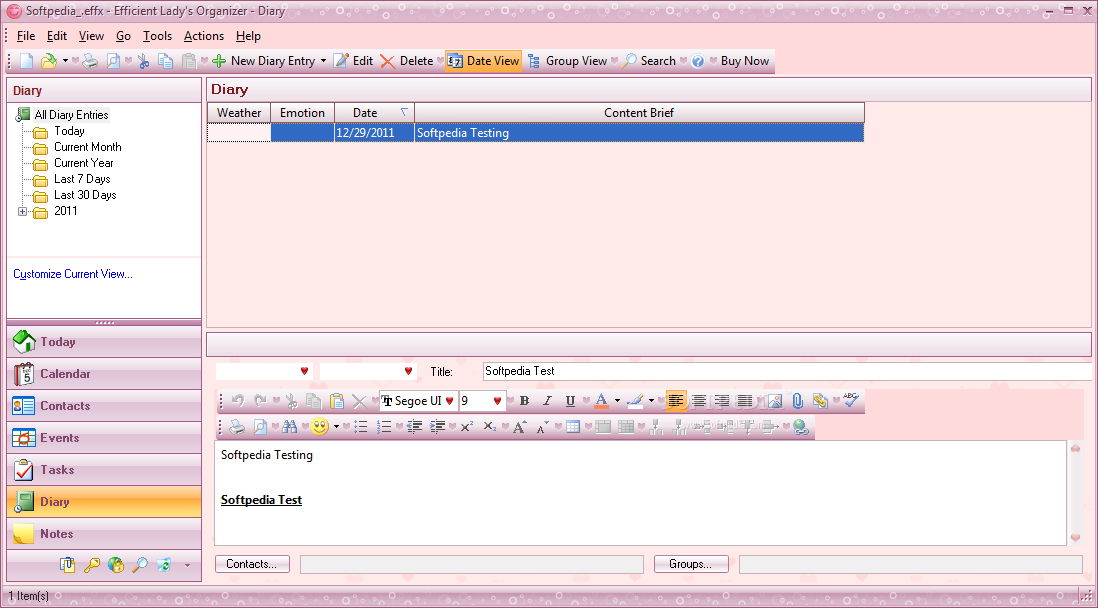Insert a smiley emoticon
This screenshot has width=1098, height=608.
tap(320, 427)
